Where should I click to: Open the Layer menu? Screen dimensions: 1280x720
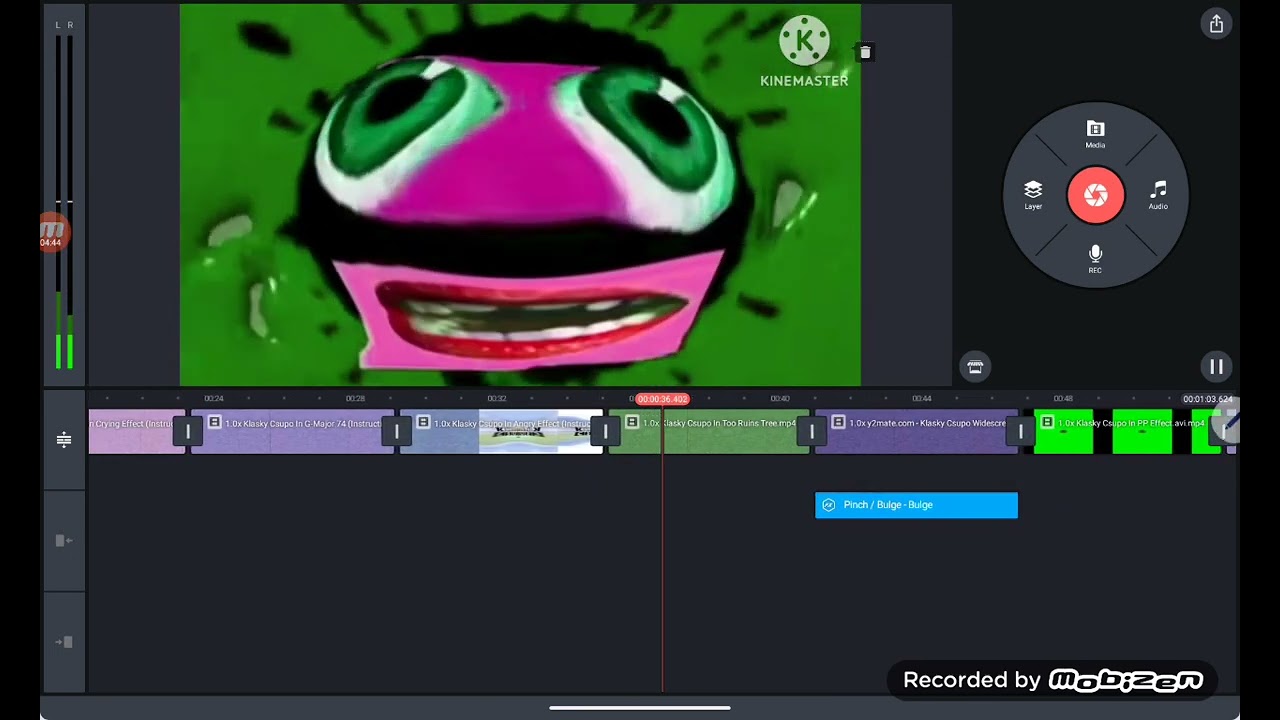(x=1033, y=195)
